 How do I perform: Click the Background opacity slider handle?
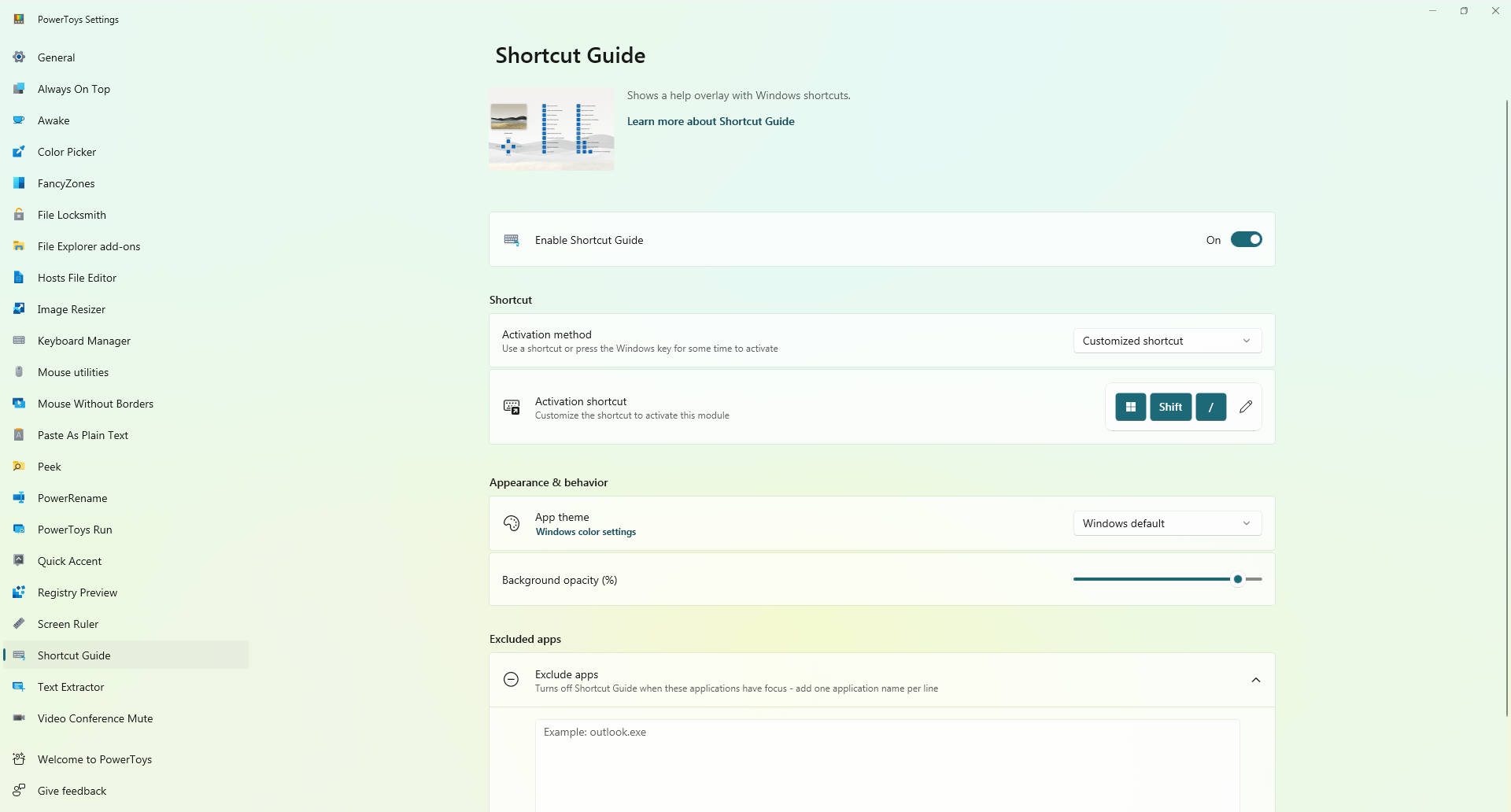click(x=1237, y=579)
